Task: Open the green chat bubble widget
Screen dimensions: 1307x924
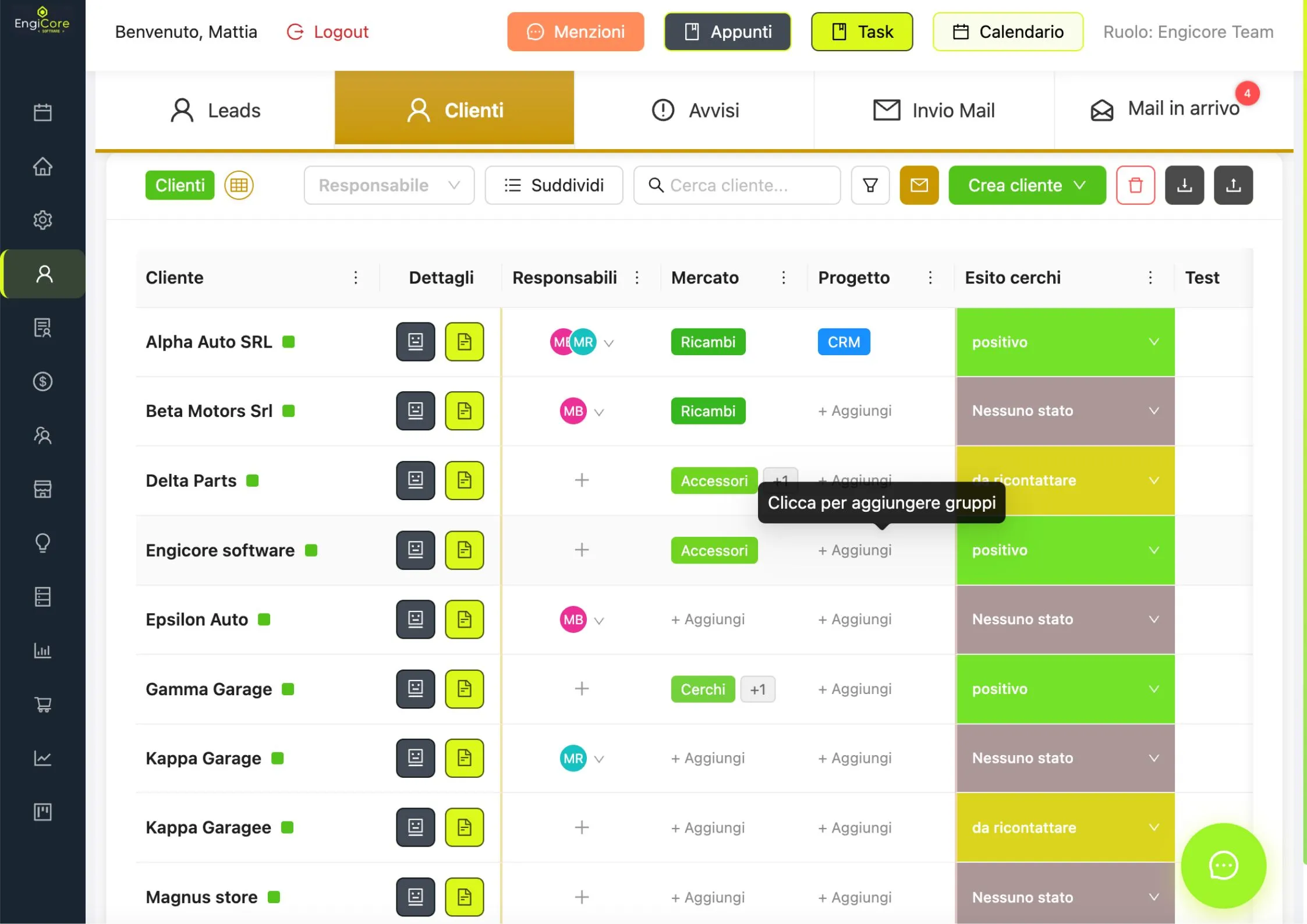Action: [x=1223, y=865]
